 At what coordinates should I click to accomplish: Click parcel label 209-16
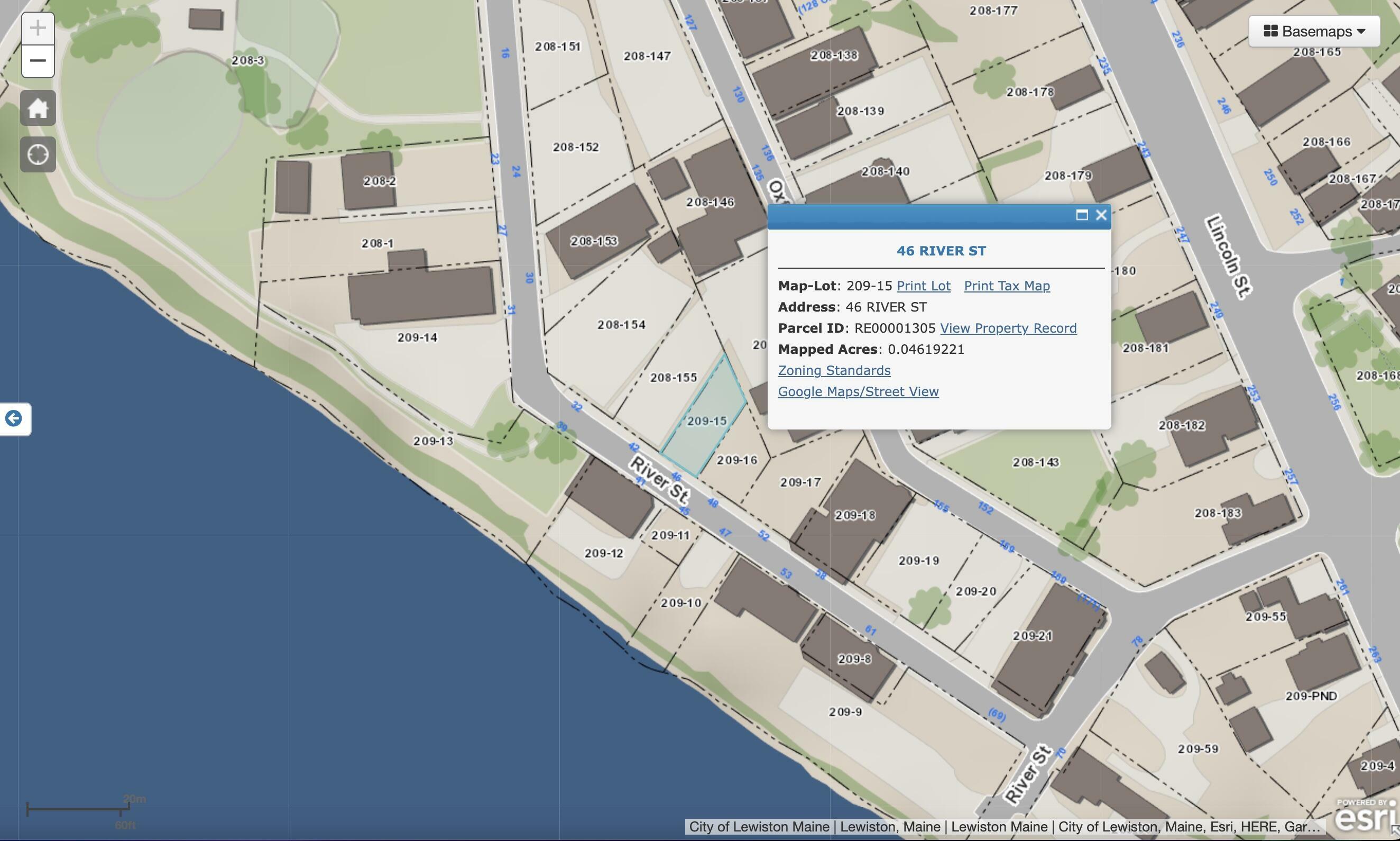pyautogui.click(x=737, y=460)
